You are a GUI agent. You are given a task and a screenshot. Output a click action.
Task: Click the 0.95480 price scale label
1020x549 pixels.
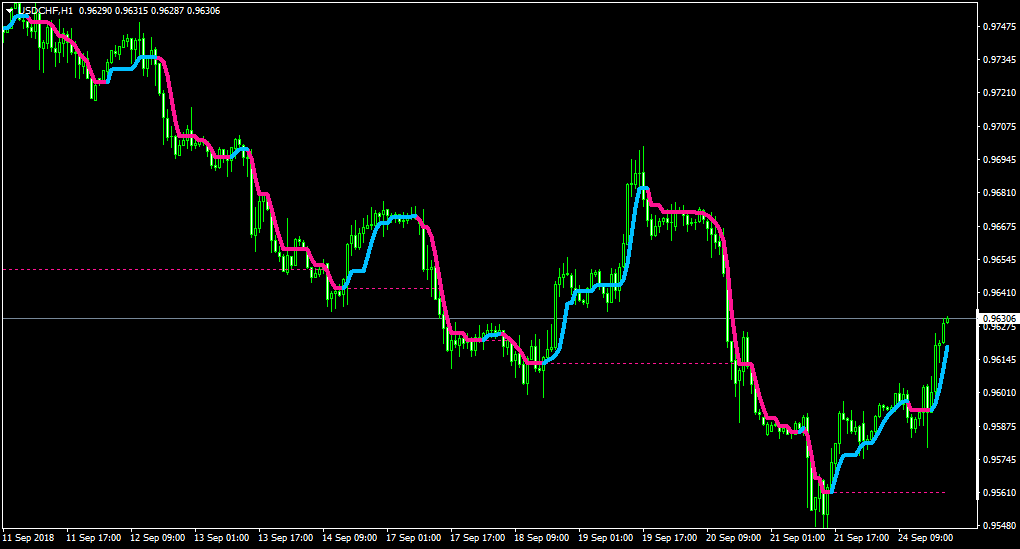999,525
